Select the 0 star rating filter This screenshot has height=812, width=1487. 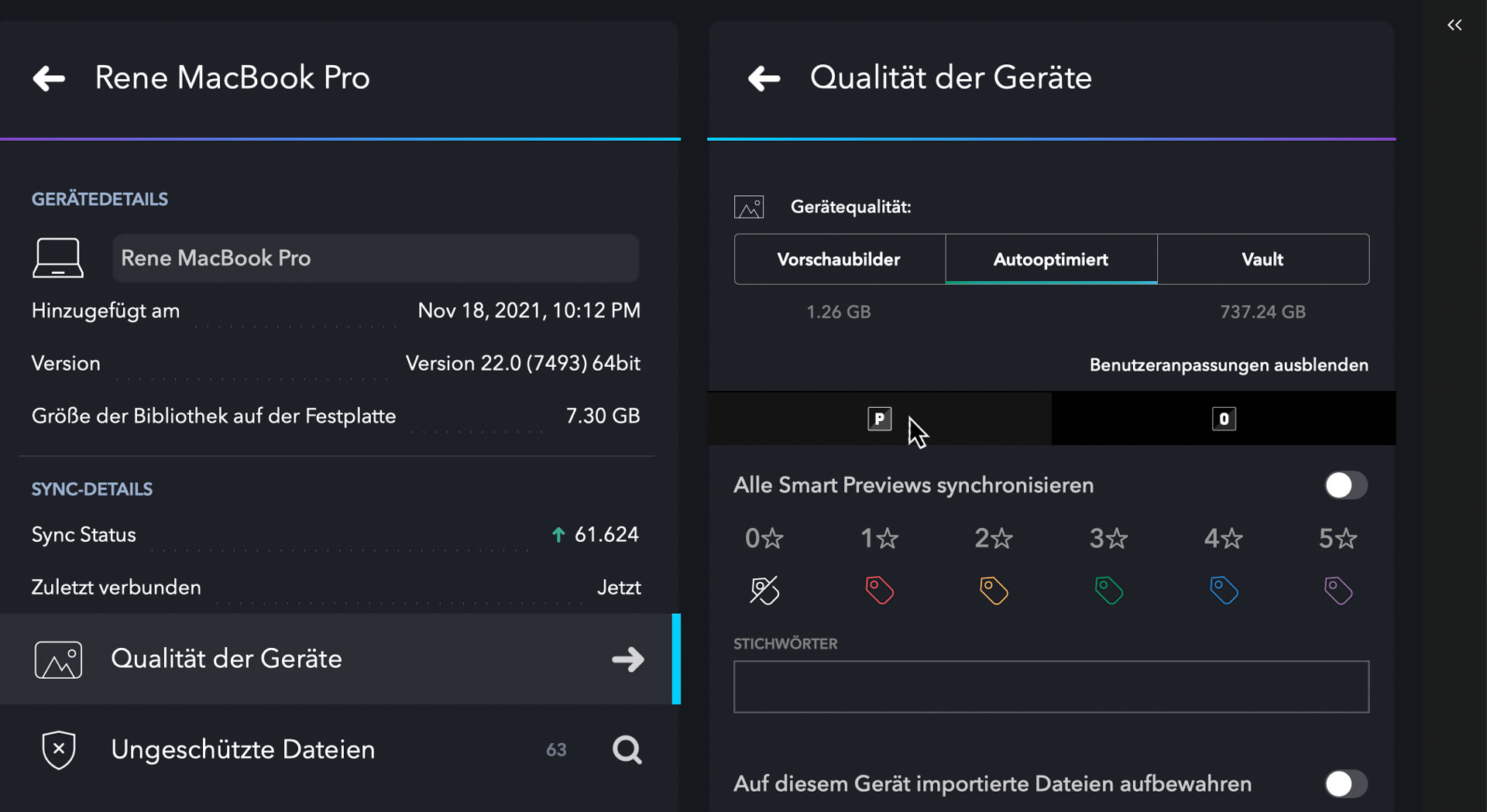tap(764, 538)
